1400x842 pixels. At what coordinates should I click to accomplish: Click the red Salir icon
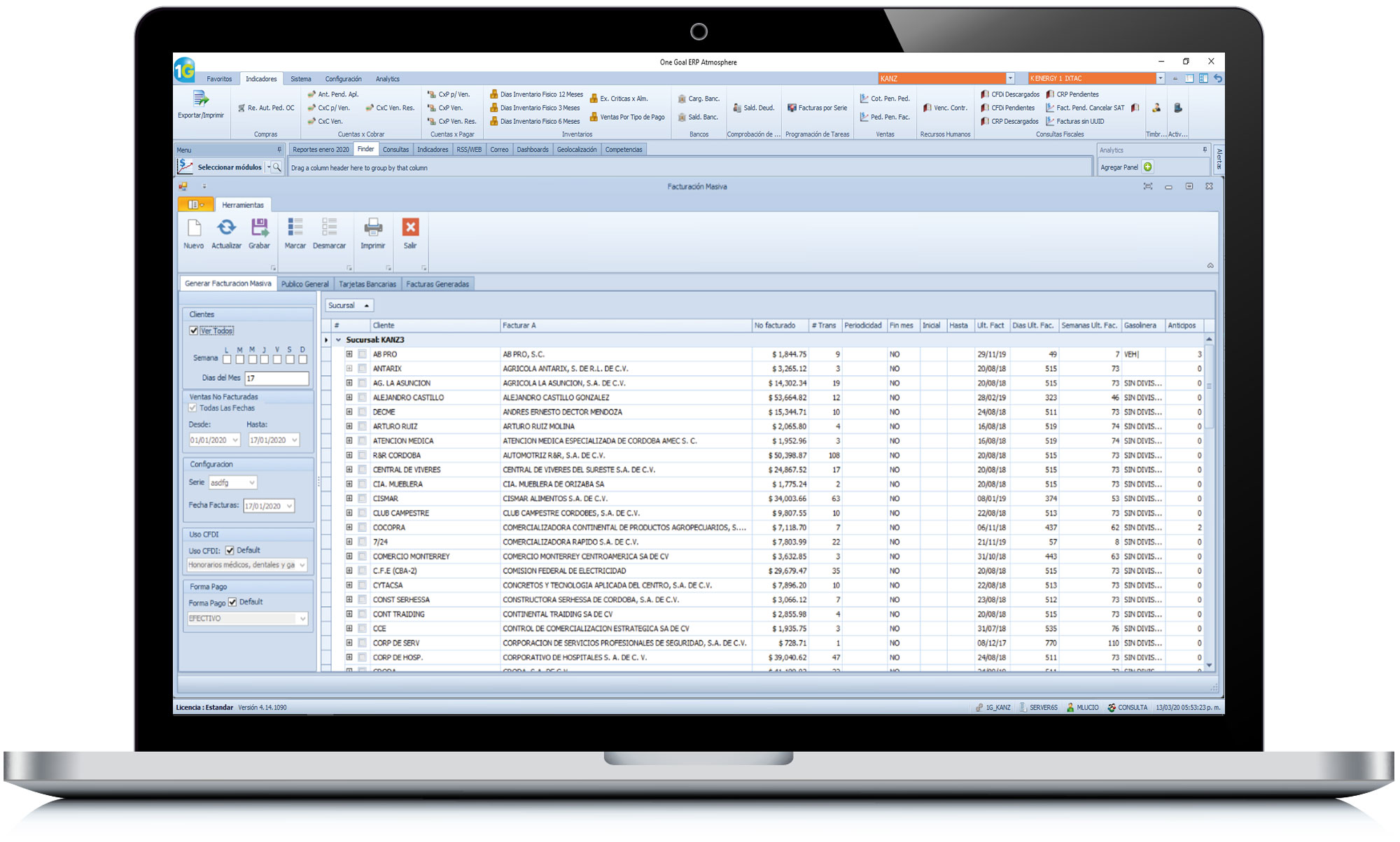coord(410,227)
